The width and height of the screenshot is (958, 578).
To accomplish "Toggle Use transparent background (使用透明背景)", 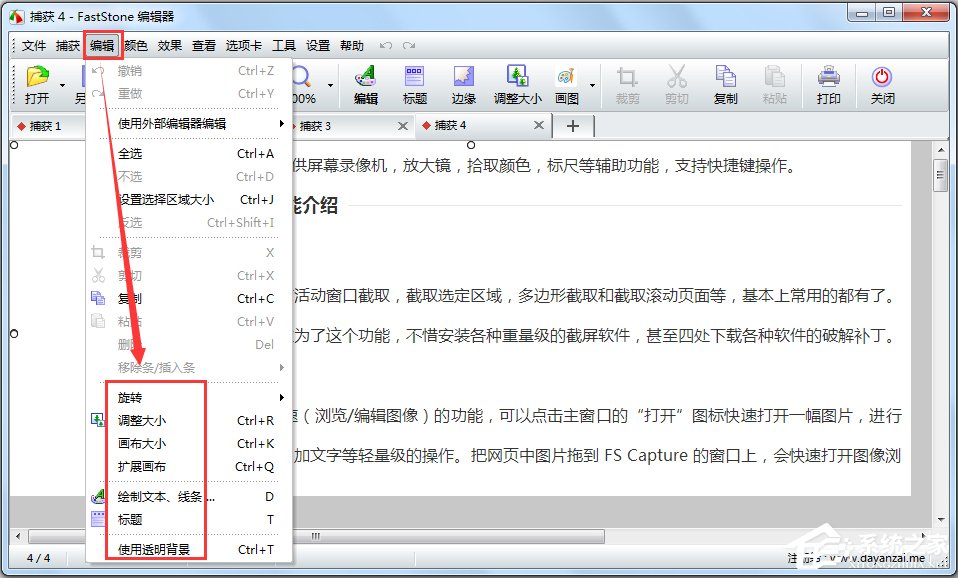I will coord(160,549).
